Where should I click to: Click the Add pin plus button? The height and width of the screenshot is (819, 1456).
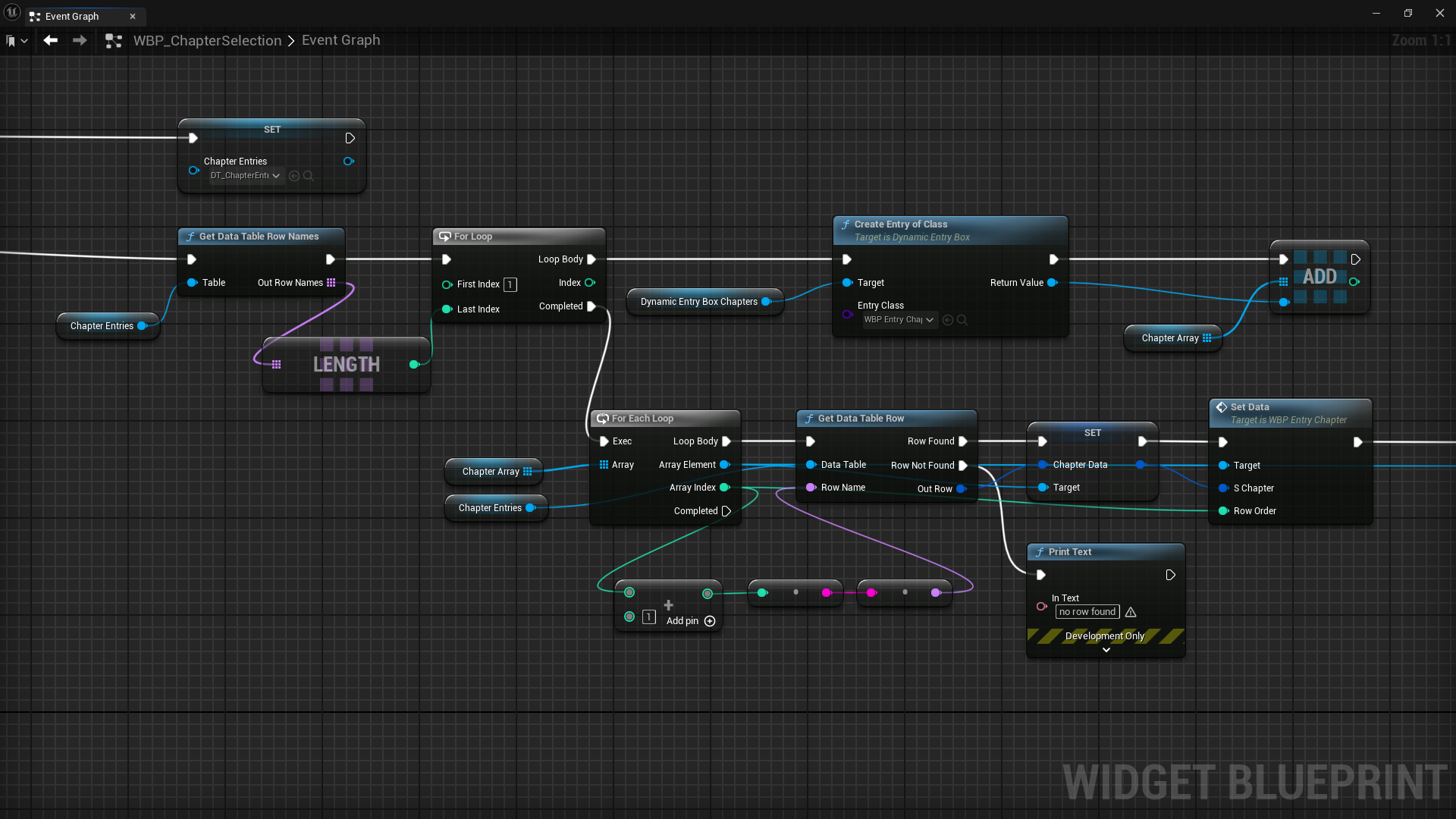(710, 621)
